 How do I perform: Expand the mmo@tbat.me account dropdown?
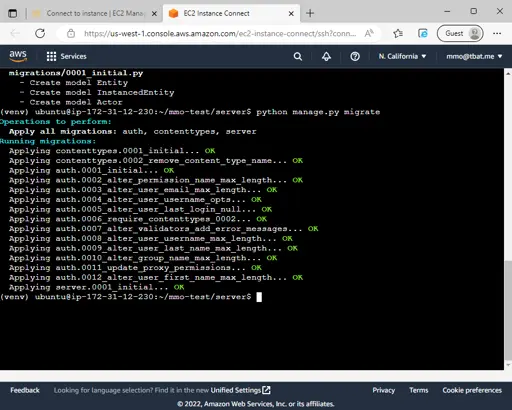click(474, 56)
